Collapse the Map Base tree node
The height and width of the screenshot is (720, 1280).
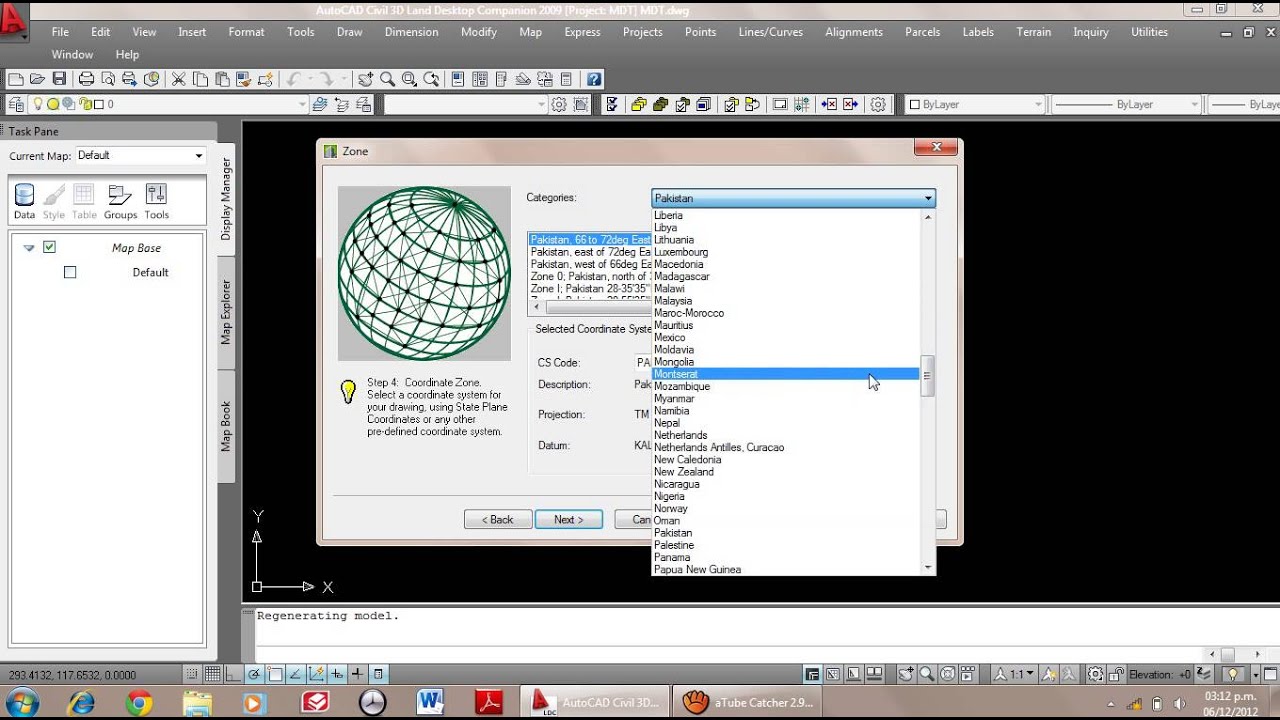pyautogui.click(x=29, y=248)
